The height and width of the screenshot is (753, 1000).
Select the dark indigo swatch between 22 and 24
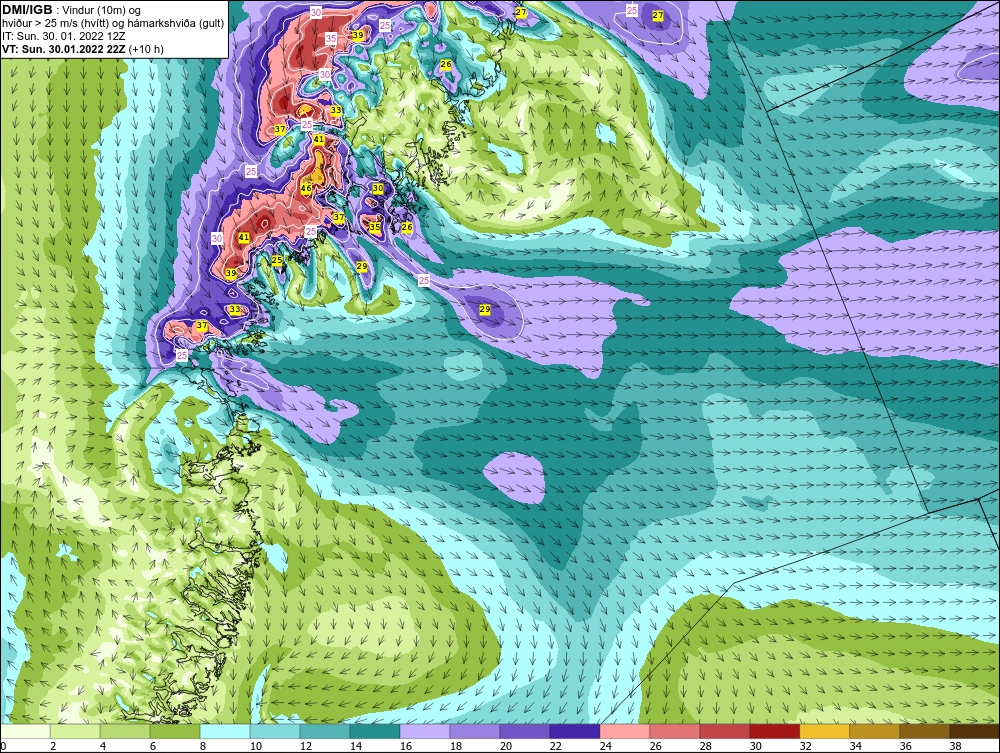click(575, 731)
